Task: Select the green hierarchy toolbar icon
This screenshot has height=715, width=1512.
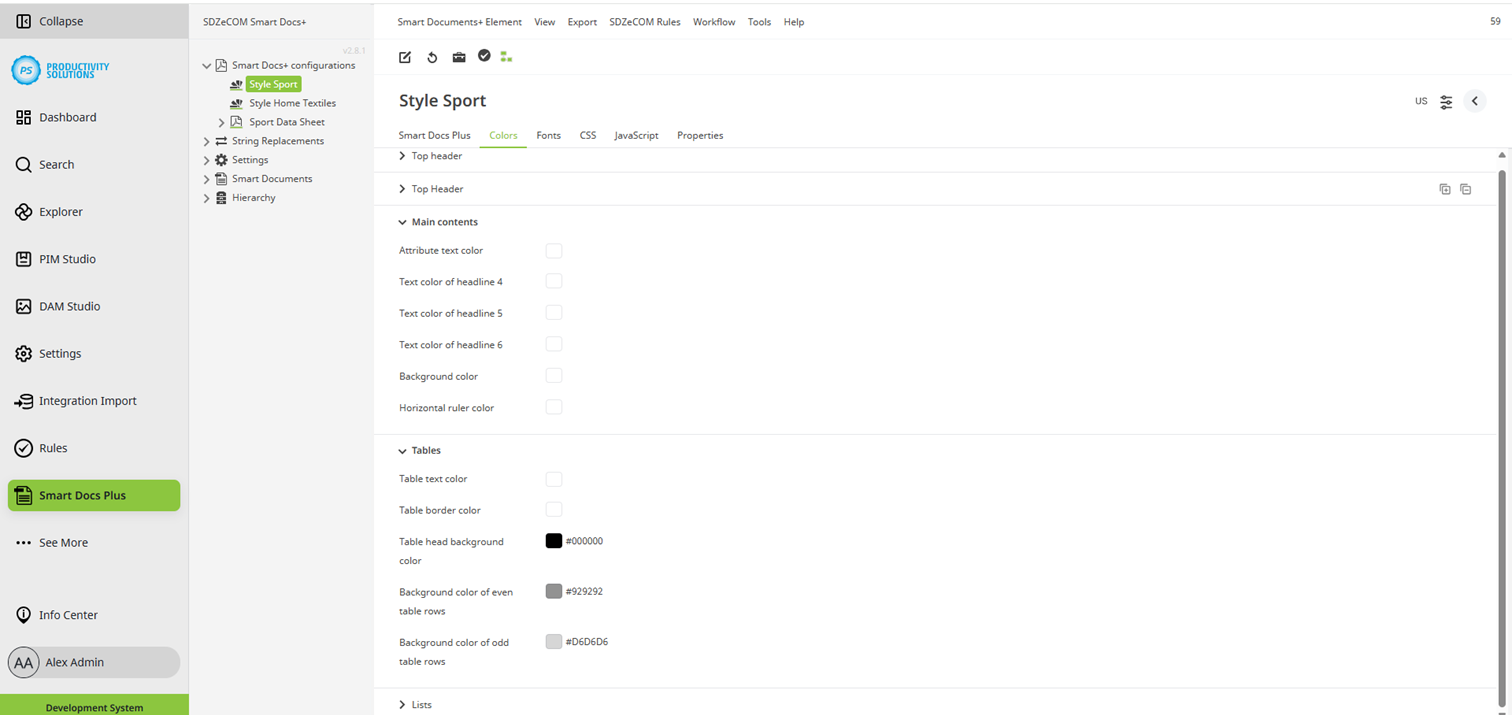Action: tap(506, 57)
